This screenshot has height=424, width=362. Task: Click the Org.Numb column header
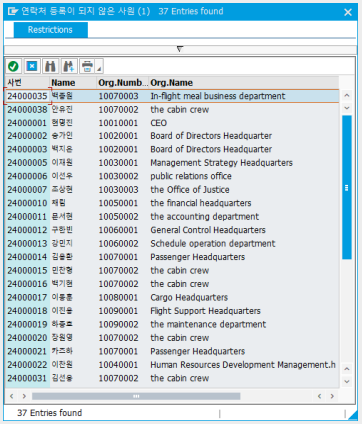(122, 82)
